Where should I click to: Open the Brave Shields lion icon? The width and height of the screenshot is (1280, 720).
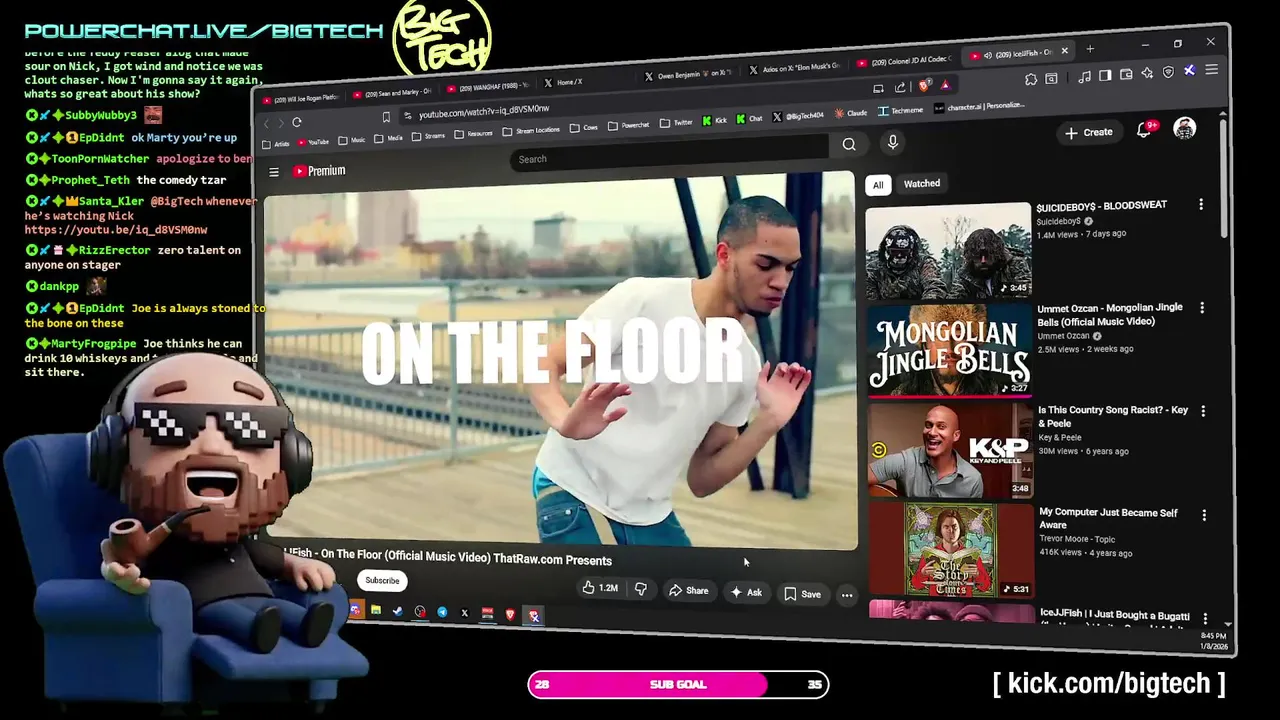(923, 85)
